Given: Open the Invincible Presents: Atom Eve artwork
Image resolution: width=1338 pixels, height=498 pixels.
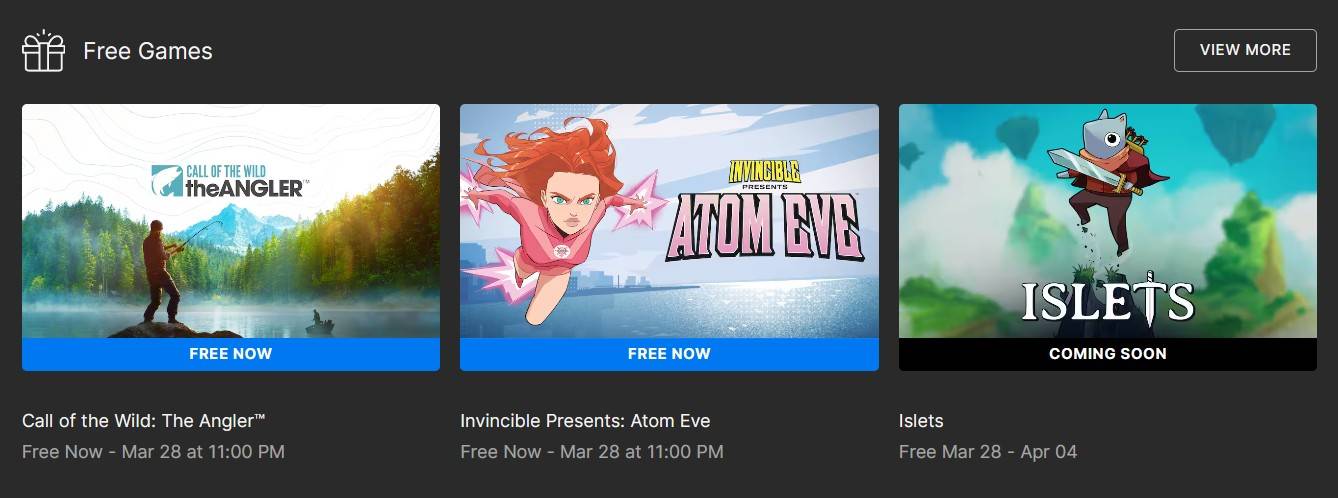Looking at the screenshot, I should coord(669,221).
